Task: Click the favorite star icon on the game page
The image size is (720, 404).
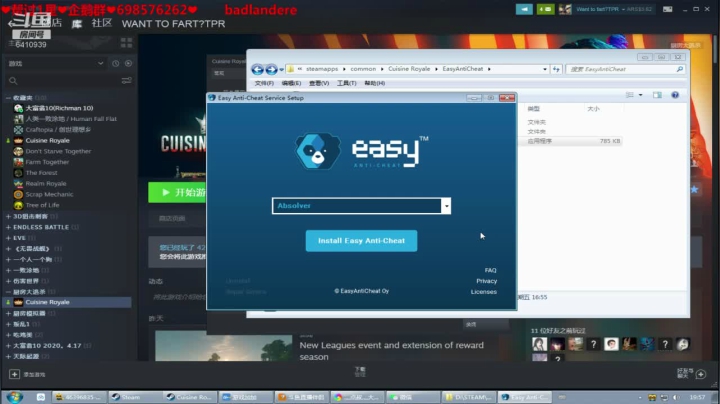Action: tap(694, 190)
